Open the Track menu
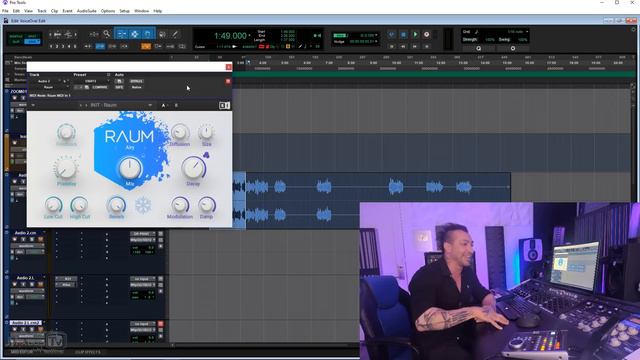This screenshot has height=360, width=640. (42, 11)
